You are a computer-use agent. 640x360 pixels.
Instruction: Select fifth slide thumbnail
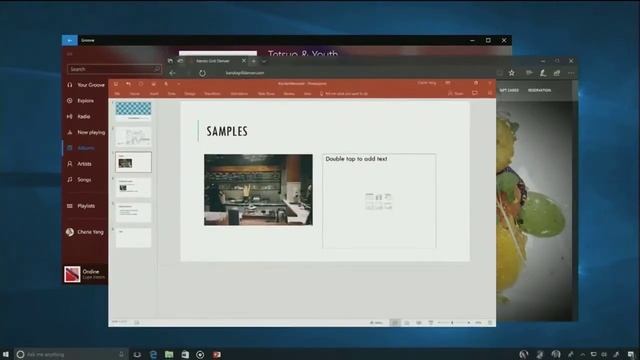[x=133, y=213]
